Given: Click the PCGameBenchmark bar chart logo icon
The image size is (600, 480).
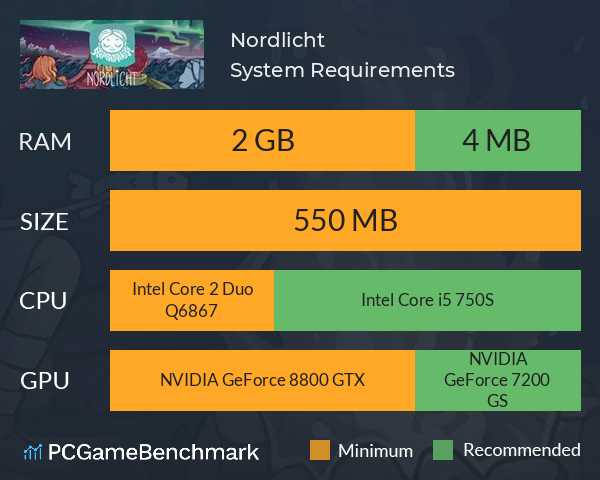Looking at the screenshot, I should point(33,452).
